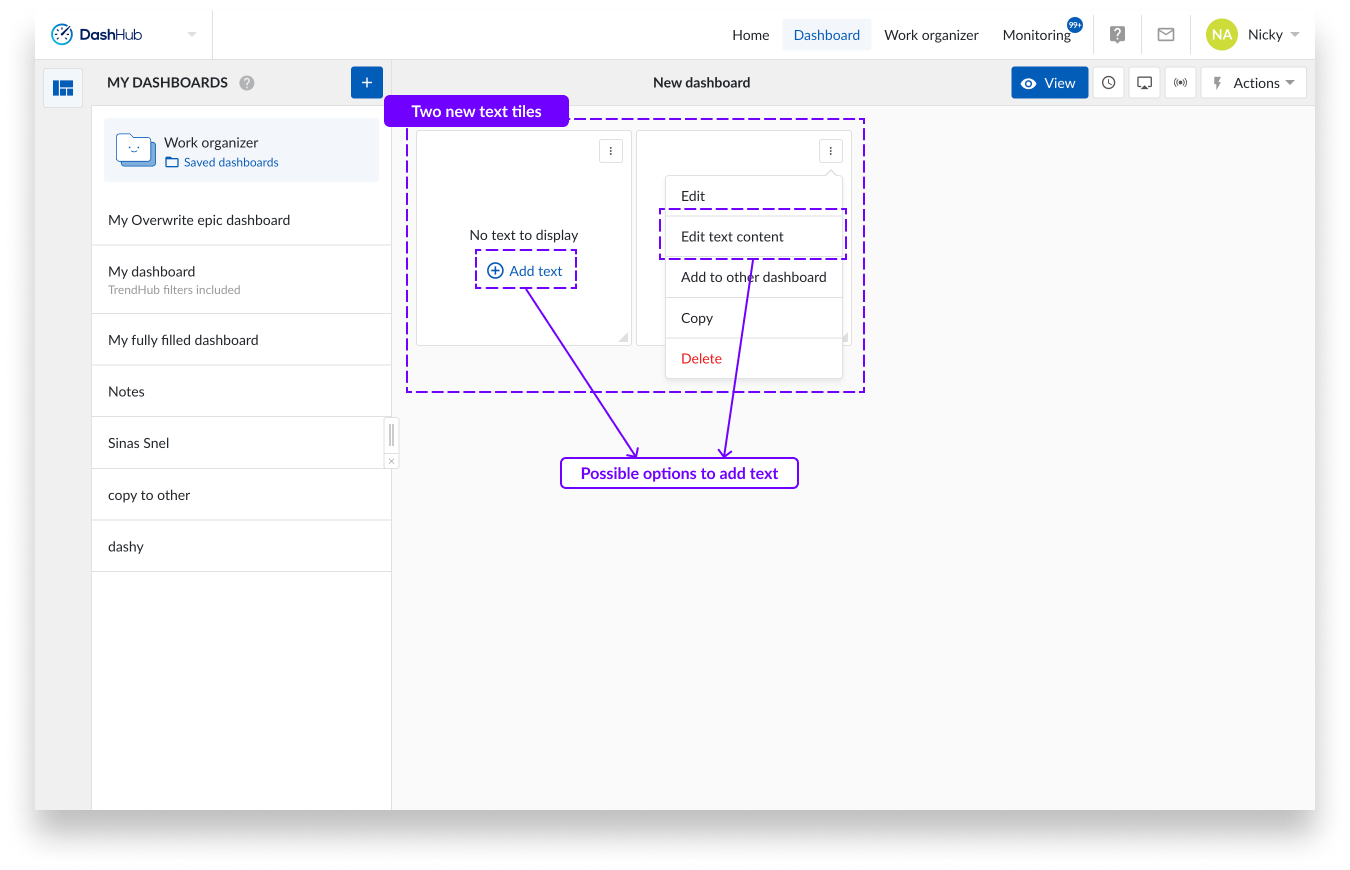Choose Delete in the tile menu
Viewport: 1350px width, 870px height.
[x=701, y=359]
